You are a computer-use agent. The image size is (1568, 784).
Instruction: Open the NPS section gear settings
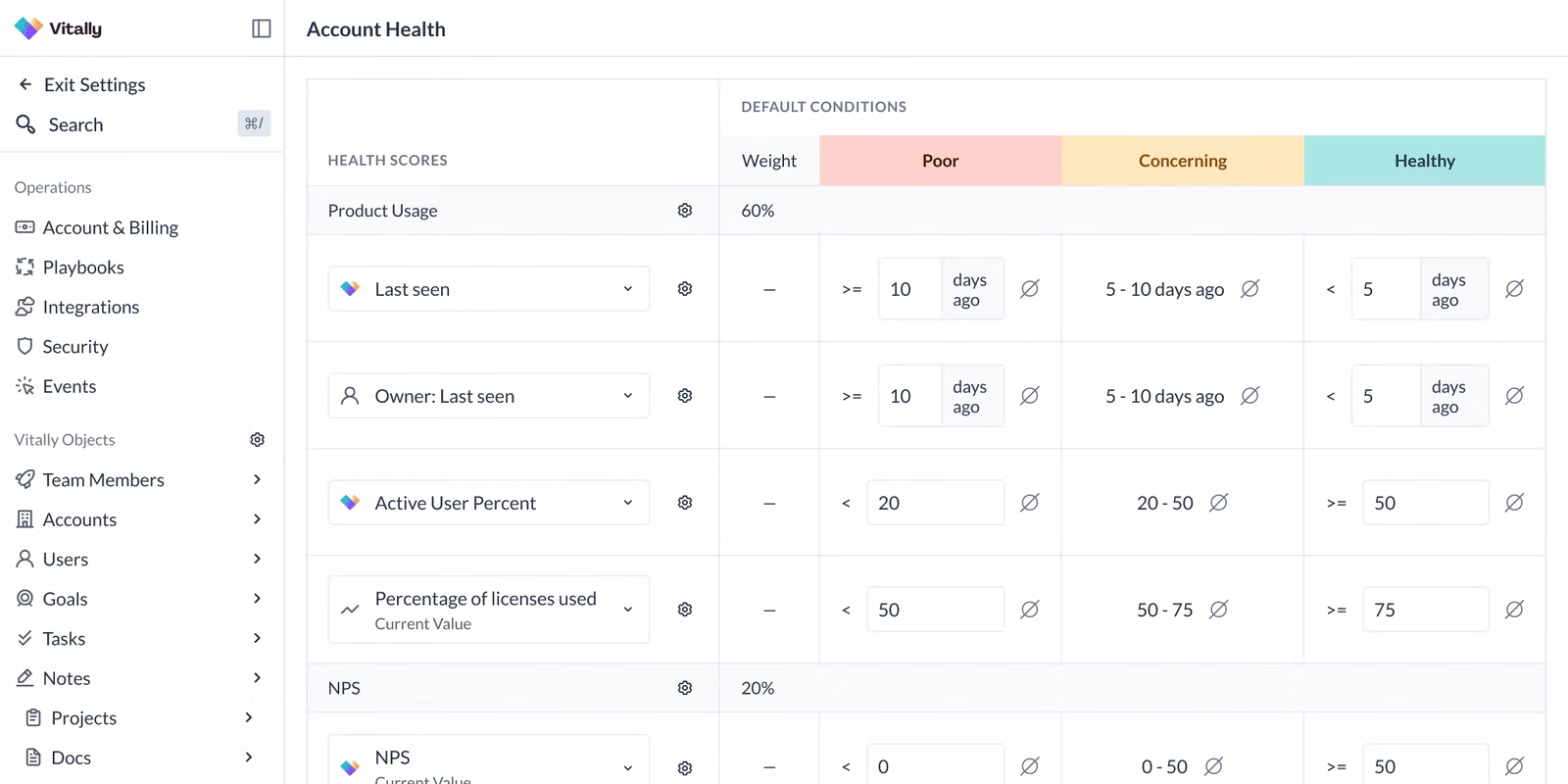[x=685, y=688]
